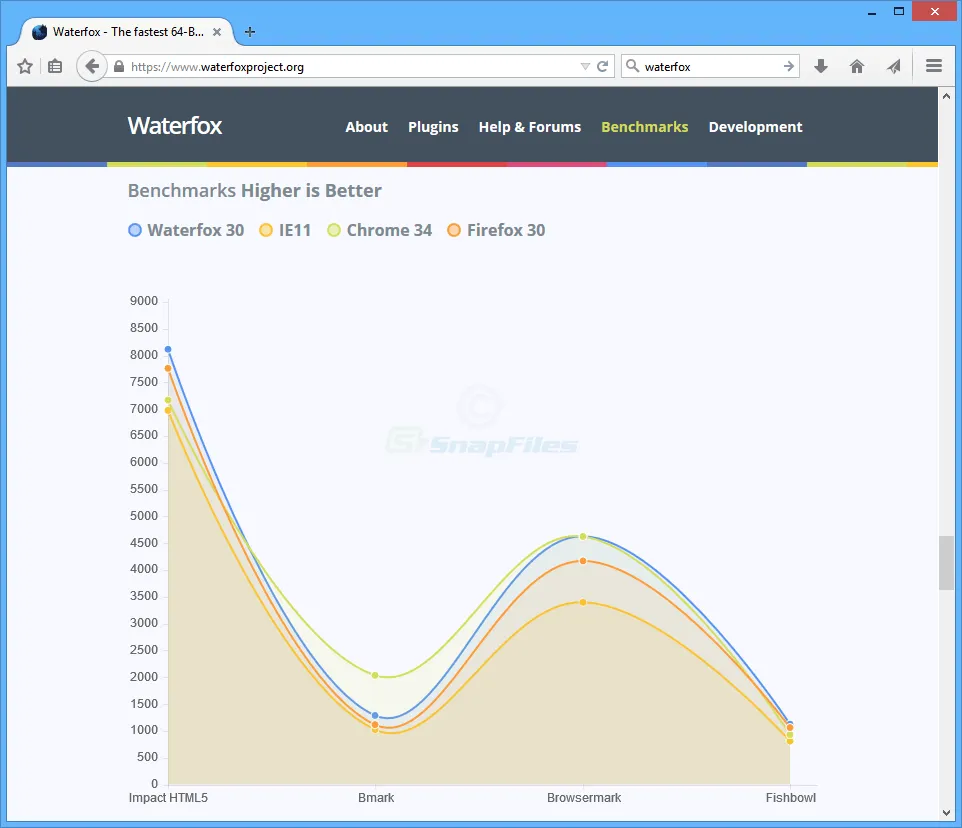Go to the home page icon
Viewport: 962px width, 828px height.
(x=857, y=66)
